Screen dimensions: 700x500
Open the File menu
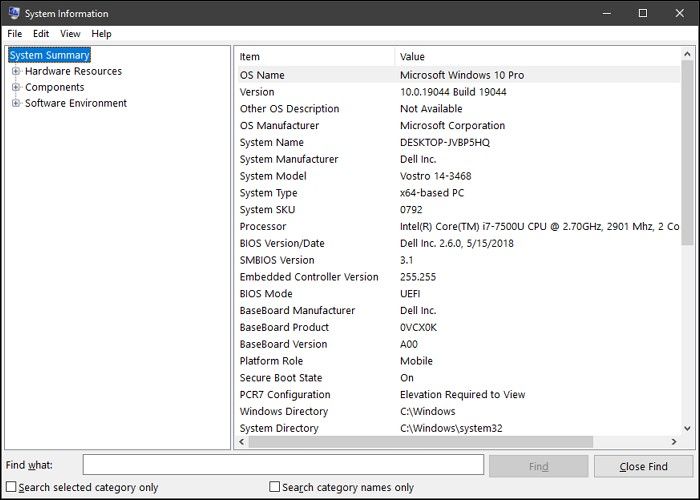tap(15, 33)
